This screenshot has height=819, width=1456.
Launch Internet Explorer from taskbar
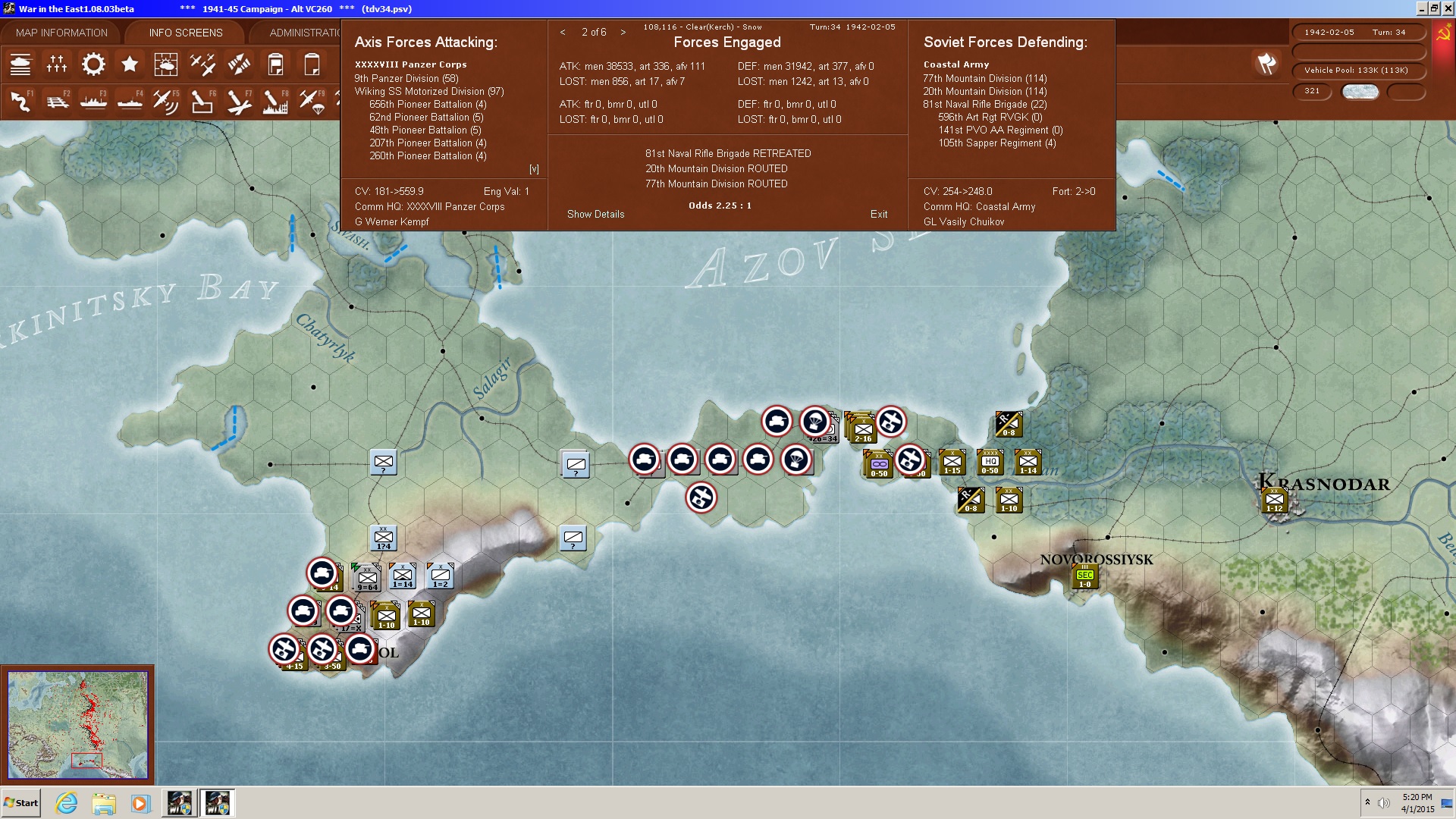pyautogui.click(x=67, y=803)
